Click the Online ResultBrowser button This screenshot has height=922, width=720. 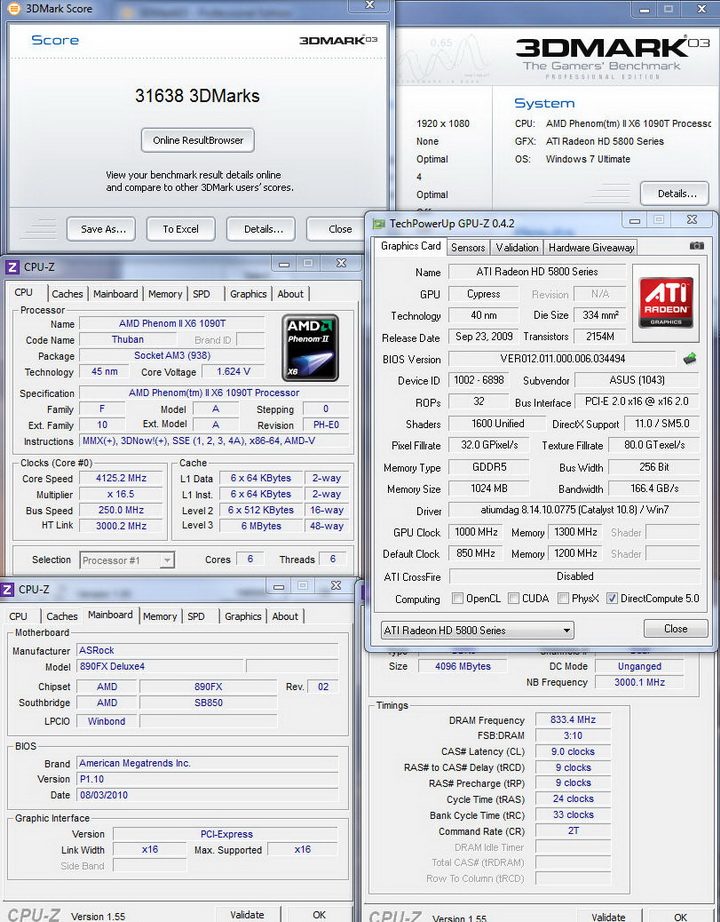(x=198, y=140)
